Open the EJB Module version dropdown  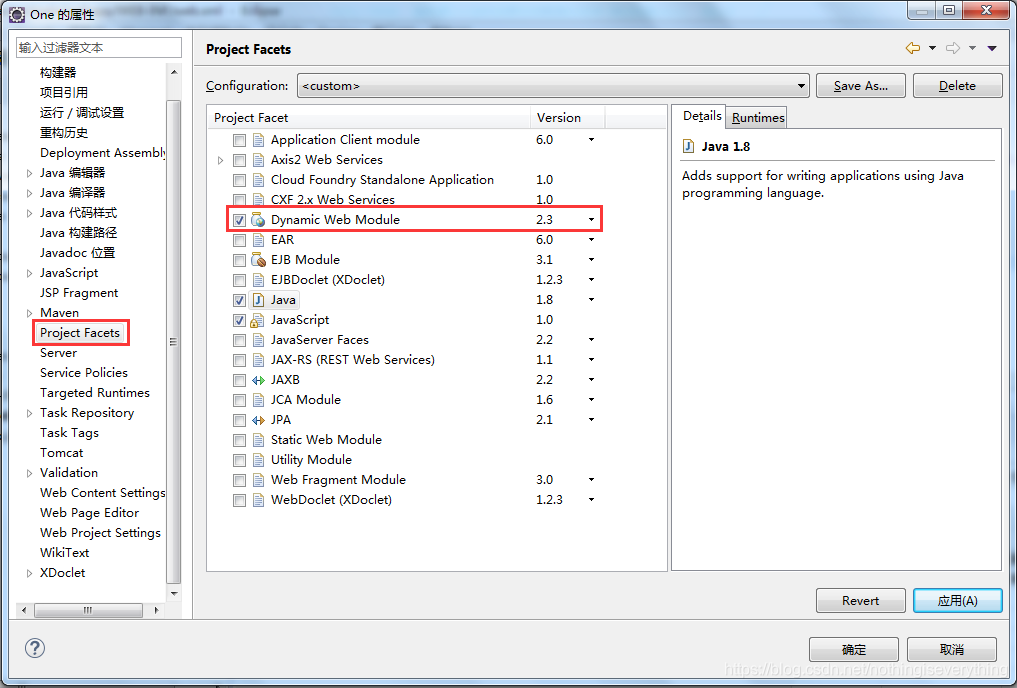(x=592, y=259)
